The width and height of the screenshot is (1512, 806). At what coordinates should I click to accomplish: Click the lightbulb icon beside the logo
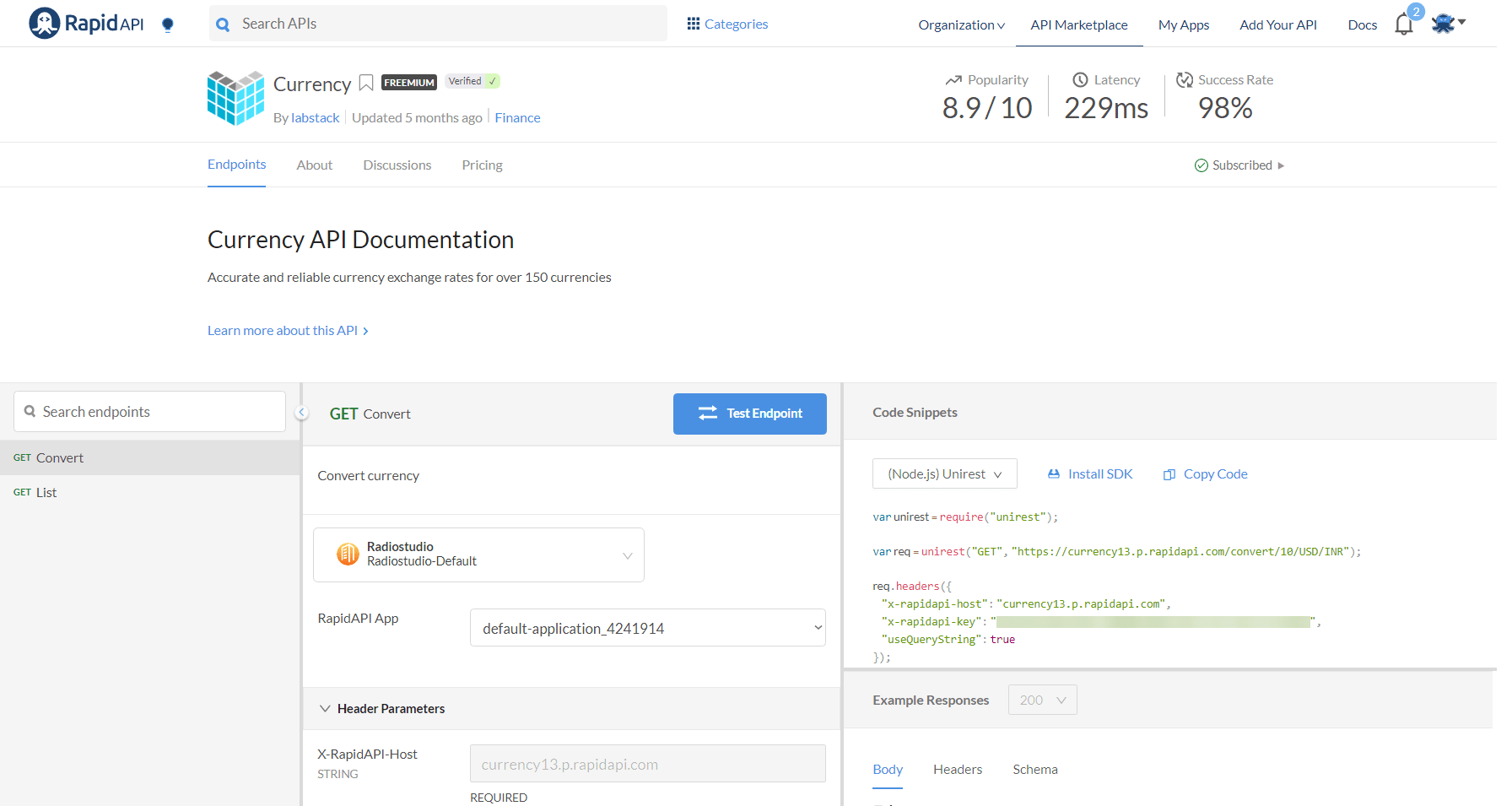(168, 24)
